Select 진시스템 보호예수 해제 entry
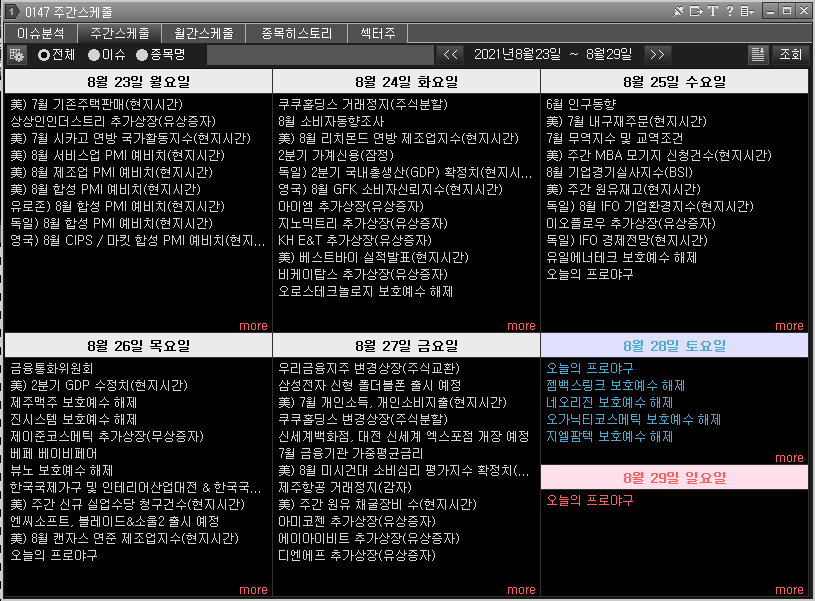 pos(73,420)
